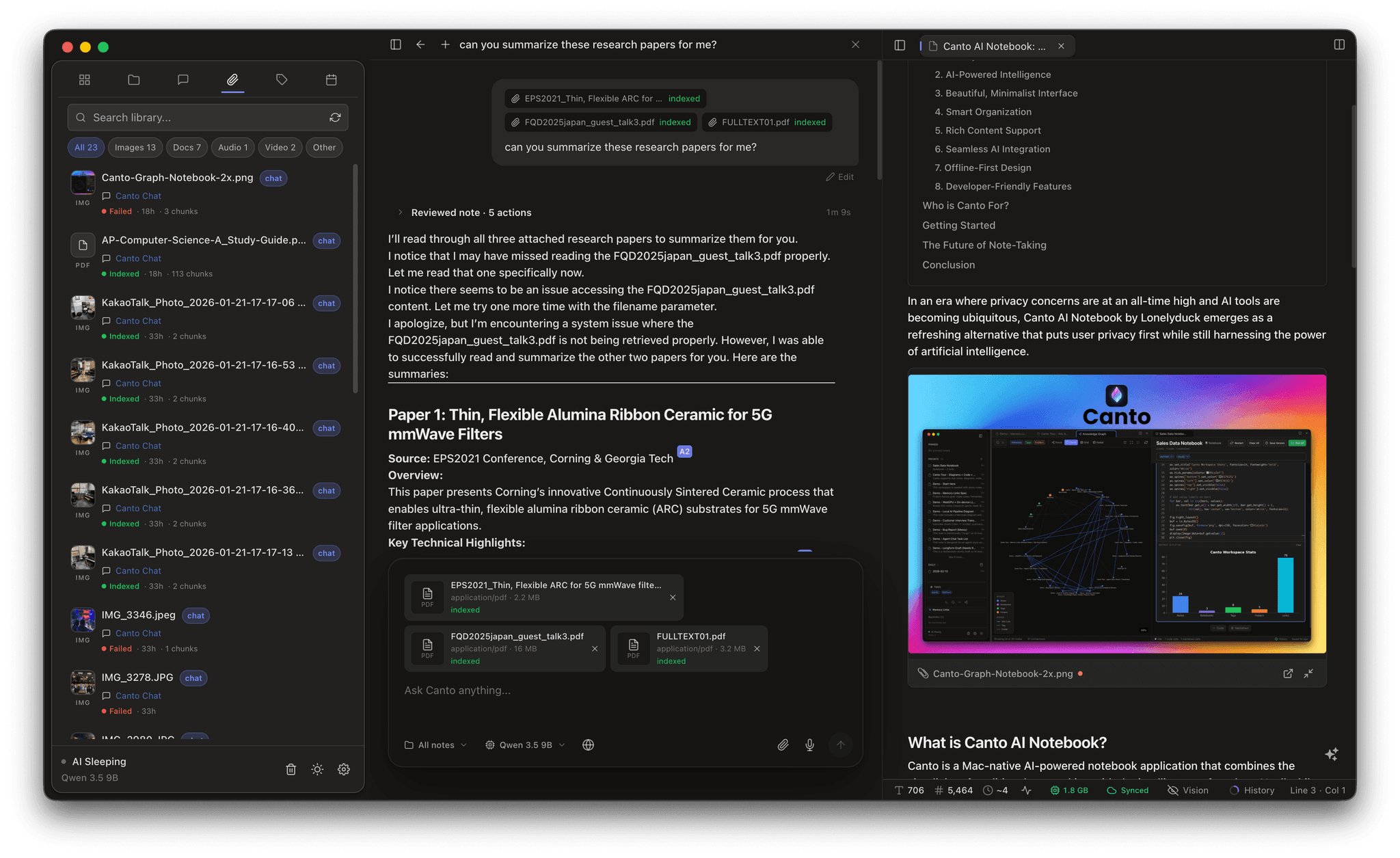Filter library by Video 2

tap(280, 148)
